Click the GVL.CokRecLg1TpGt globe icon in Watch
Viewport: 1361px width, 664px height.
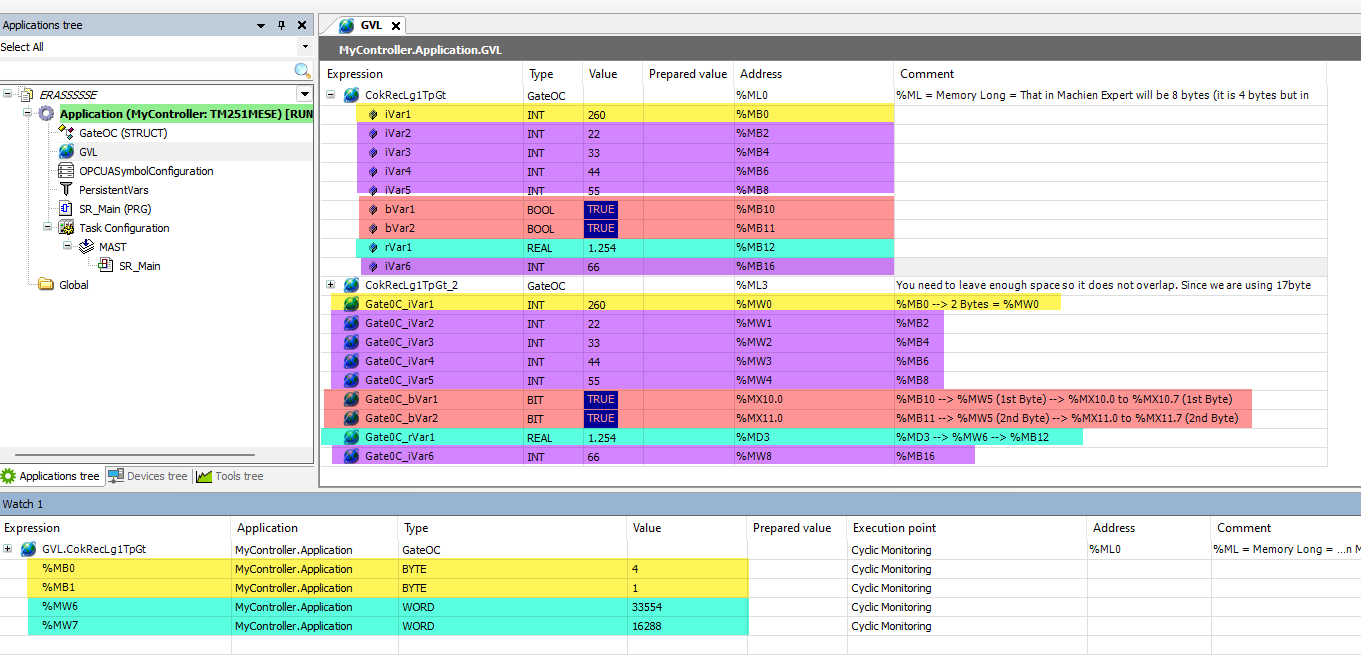tap(28, 549)
